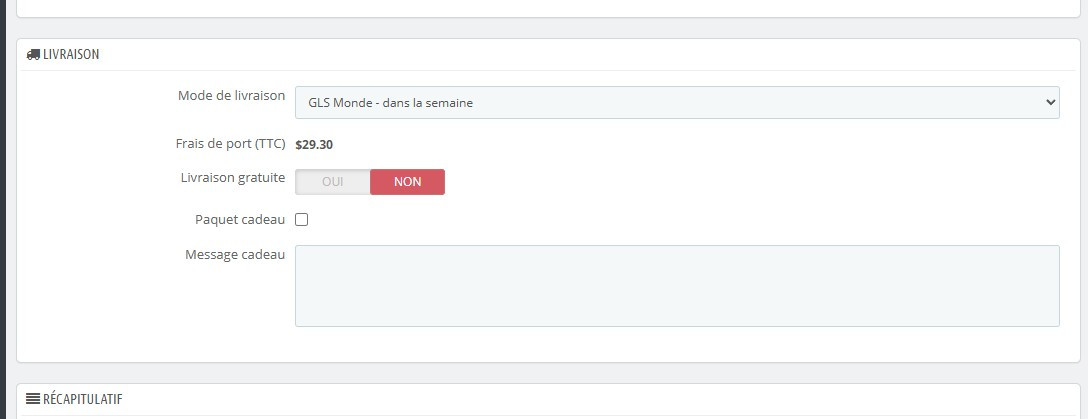Click the 'Message cadeau' label

235,255
